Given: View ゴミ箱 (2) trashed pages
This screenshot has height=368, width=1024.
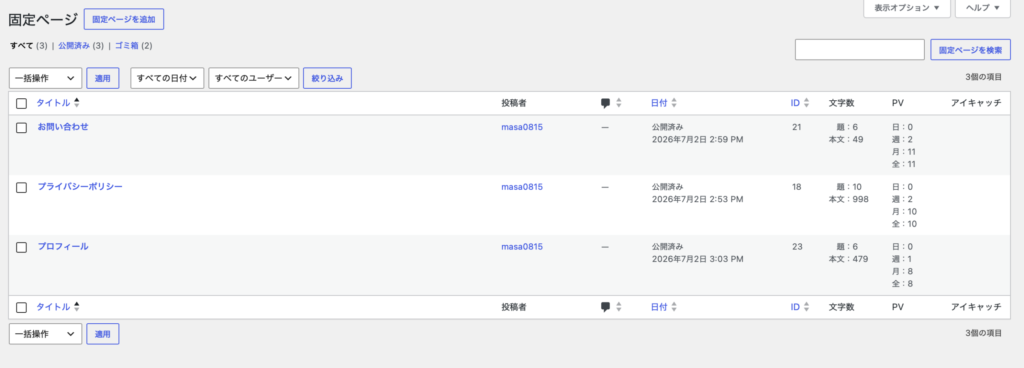Looking at the screenshot, I should [x=134, y=46].
